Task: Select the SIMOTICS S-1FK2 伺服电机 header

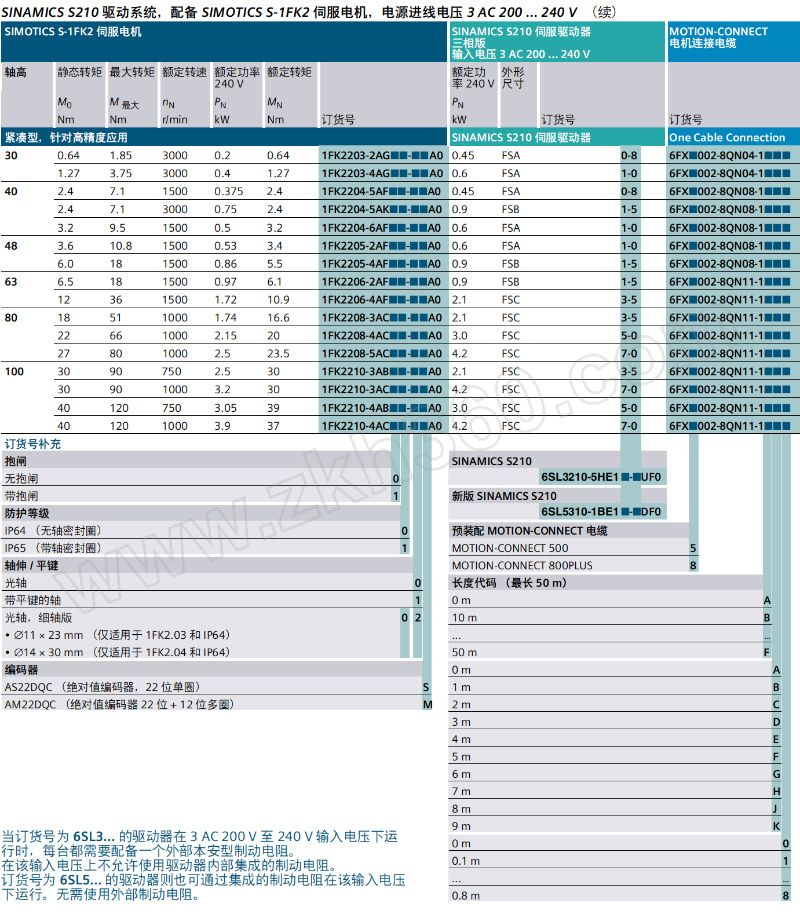Action: pyautogui.click(x=73, y=32)
